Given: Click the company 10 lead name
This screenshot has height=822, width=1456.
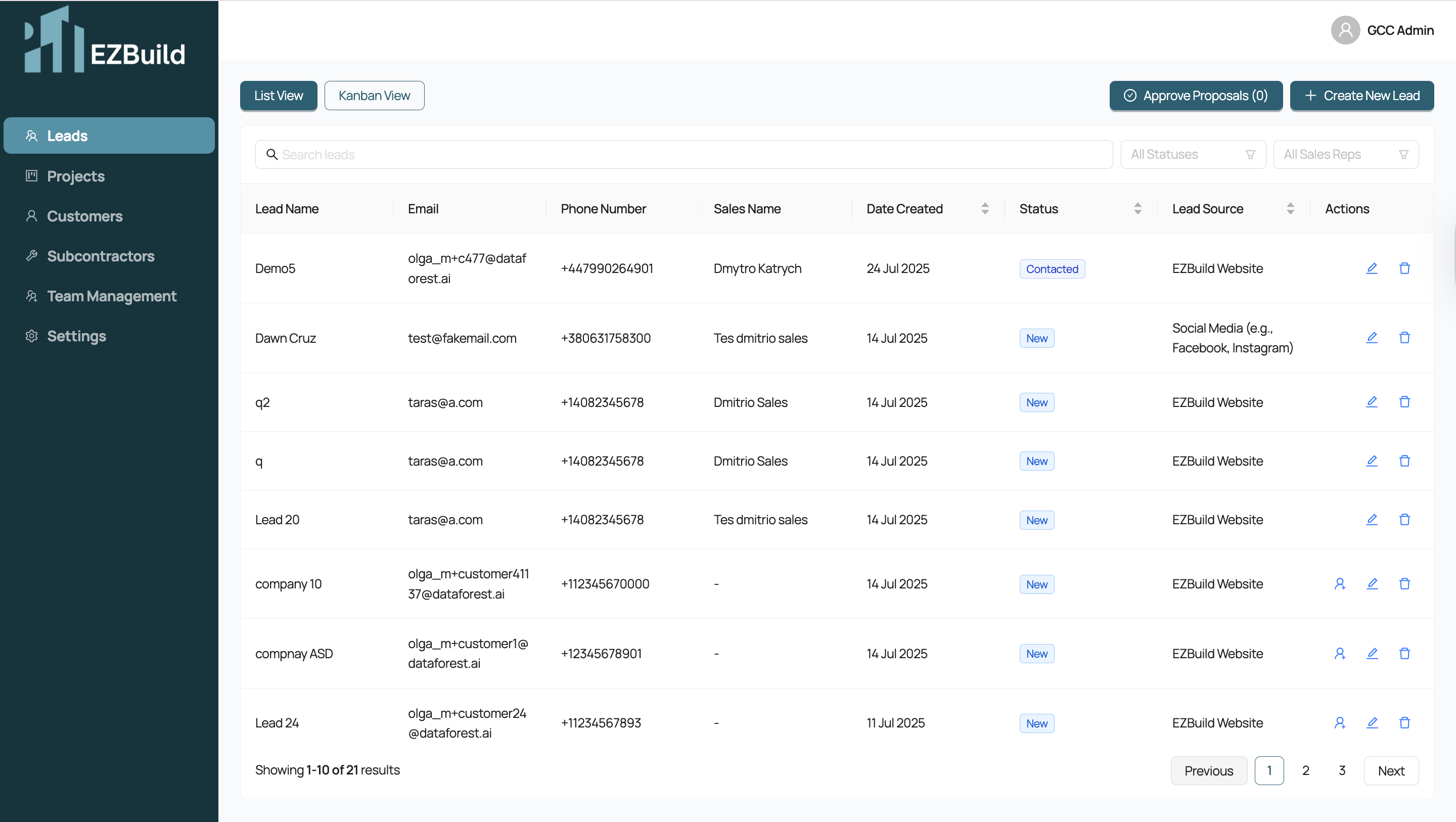Looking at the screenshot, I should [x=288, y=584].
